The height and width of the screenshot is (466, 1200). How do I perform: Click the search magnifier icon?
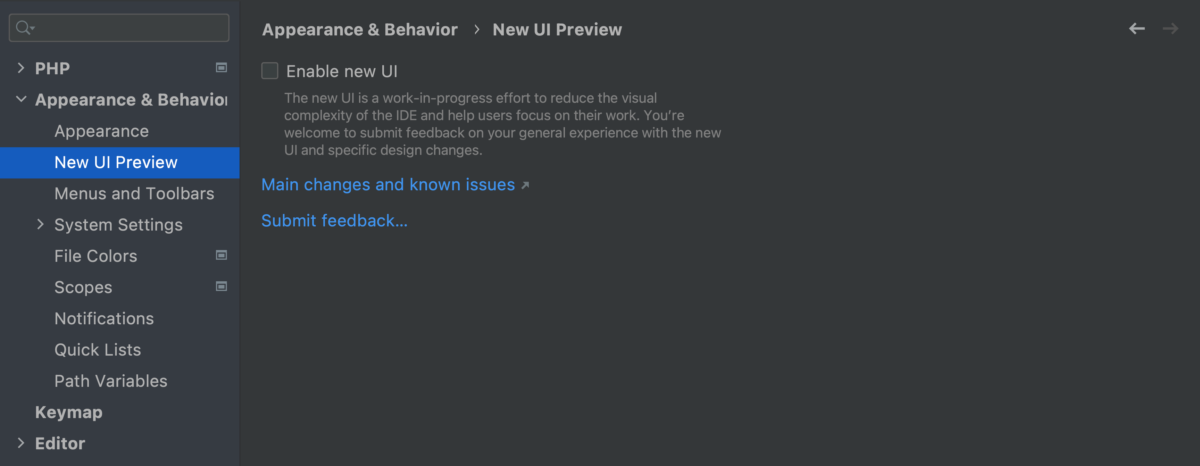click(25, 28)
